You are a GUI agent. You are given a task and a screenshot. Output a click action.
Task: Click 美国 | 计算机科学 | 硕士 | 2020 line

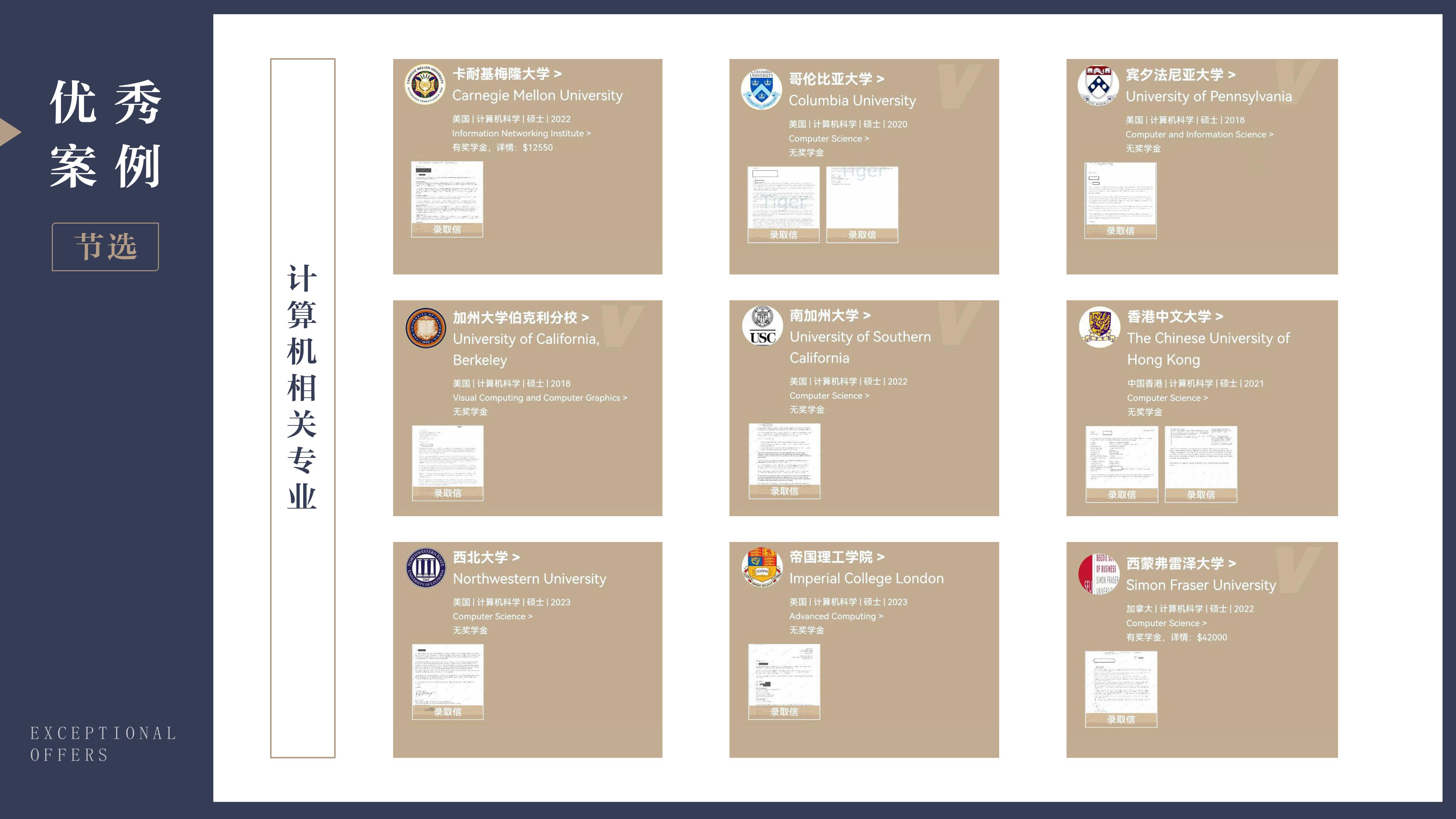(x=848, y=124)
